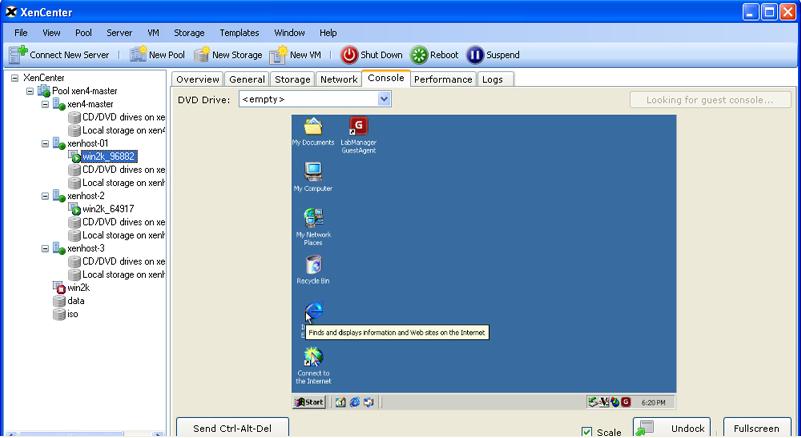The image size is (801, 438).
Task: Collapse the xenhost-2 server node
Action: (x=45, y=196)
